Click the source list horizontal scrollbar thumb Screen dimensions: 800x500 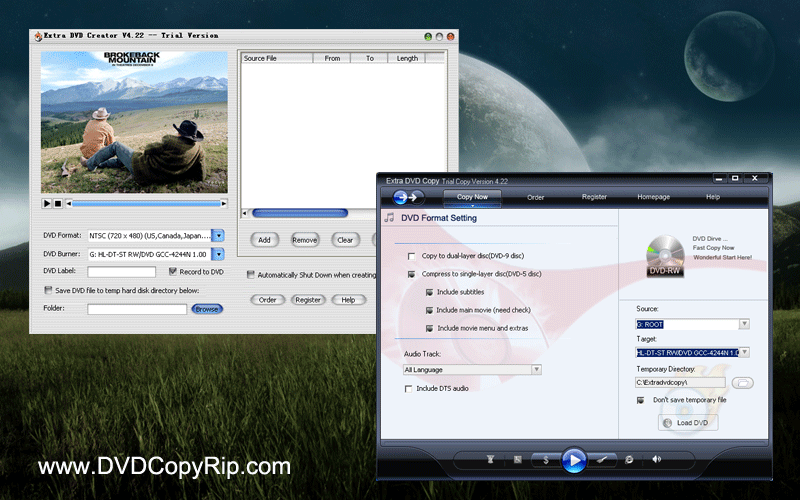coord(300,213)
